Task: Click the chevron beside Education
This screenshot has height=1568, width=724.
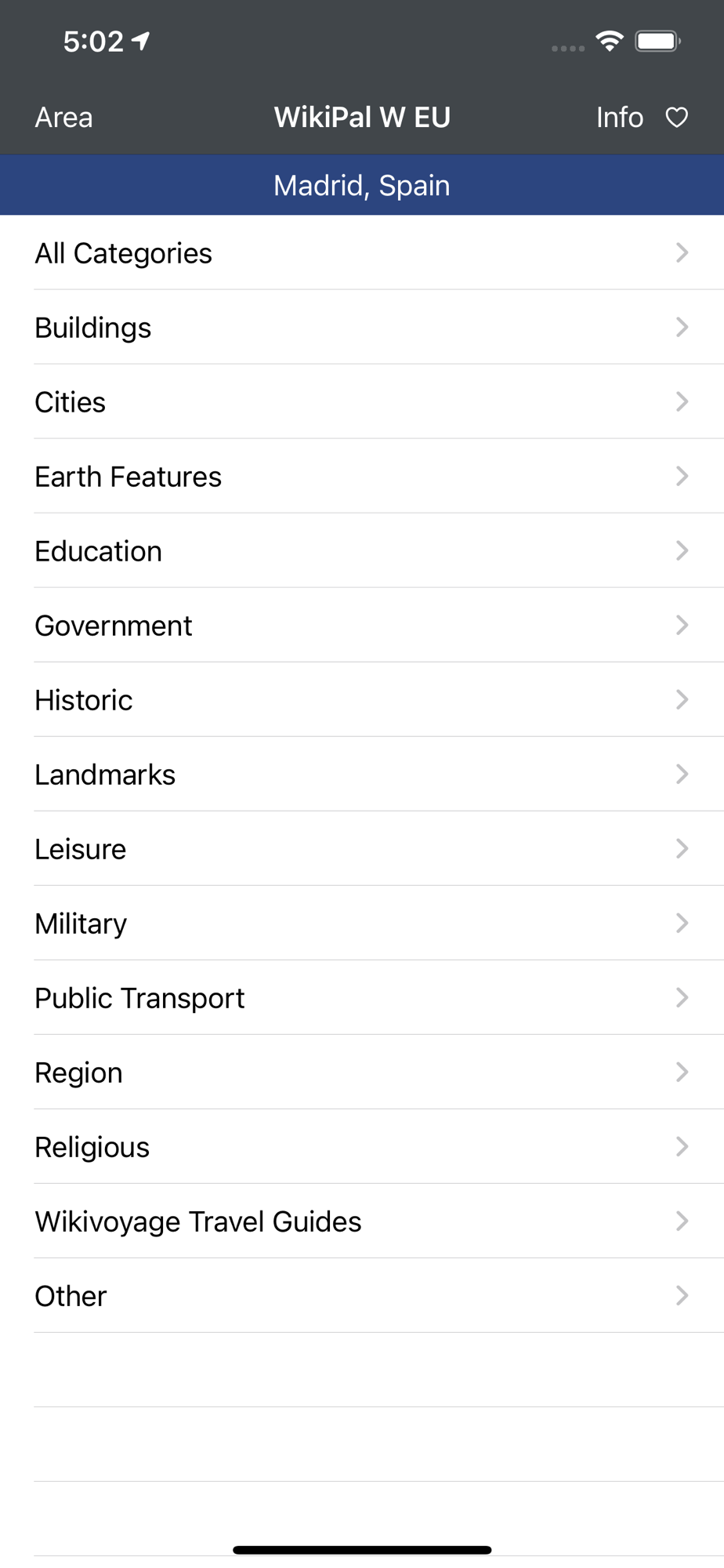Action: [x=682, y=550]
